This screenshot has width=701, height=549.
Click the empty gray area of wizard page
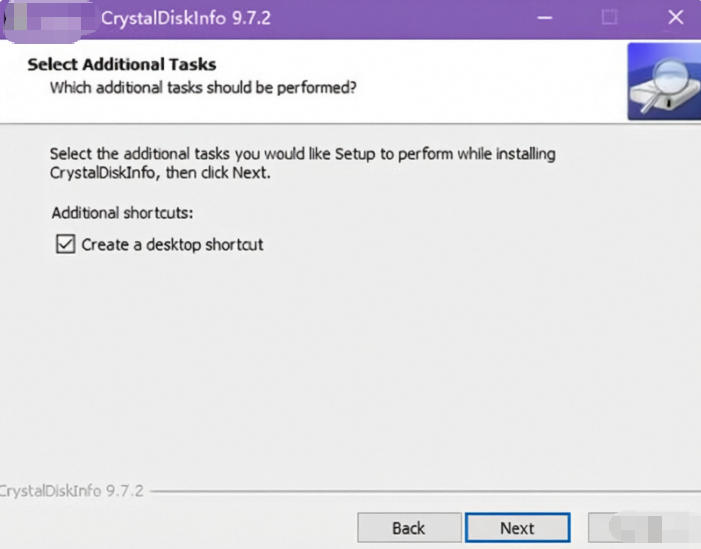pyautogui.click(x=358, y=358)
